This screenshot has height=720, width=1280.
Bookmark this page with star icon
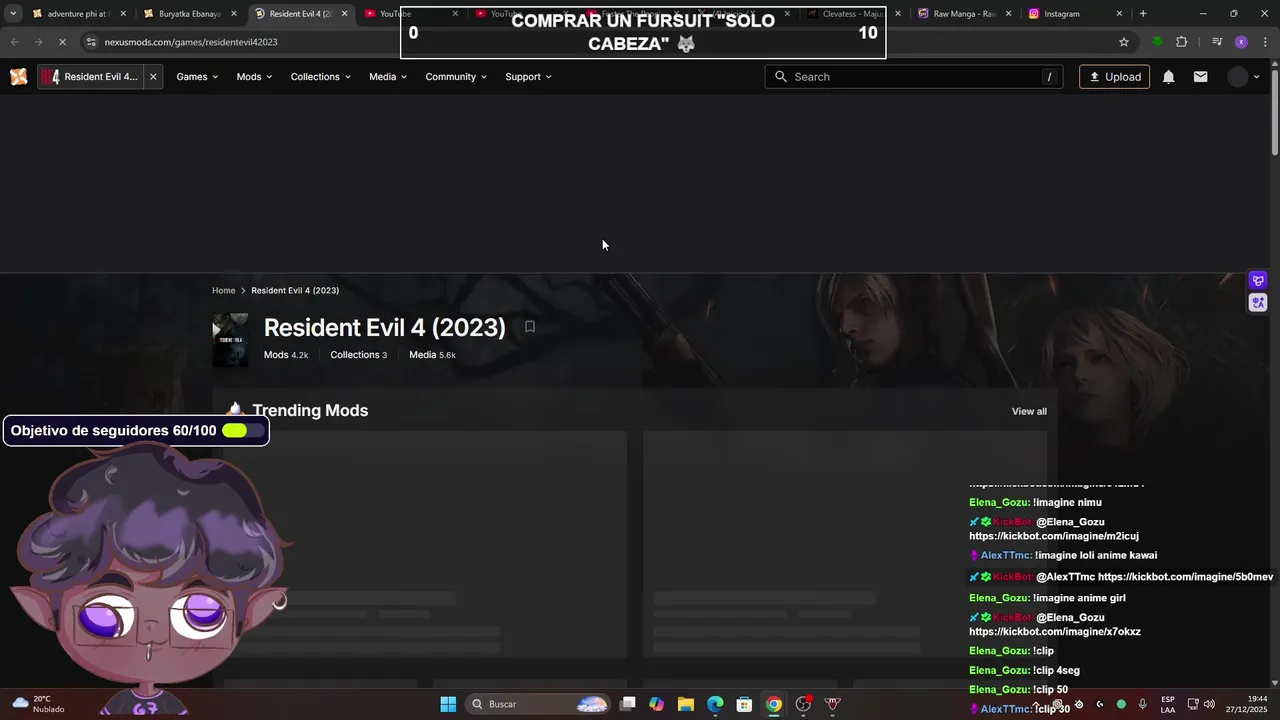point(1124,42)
